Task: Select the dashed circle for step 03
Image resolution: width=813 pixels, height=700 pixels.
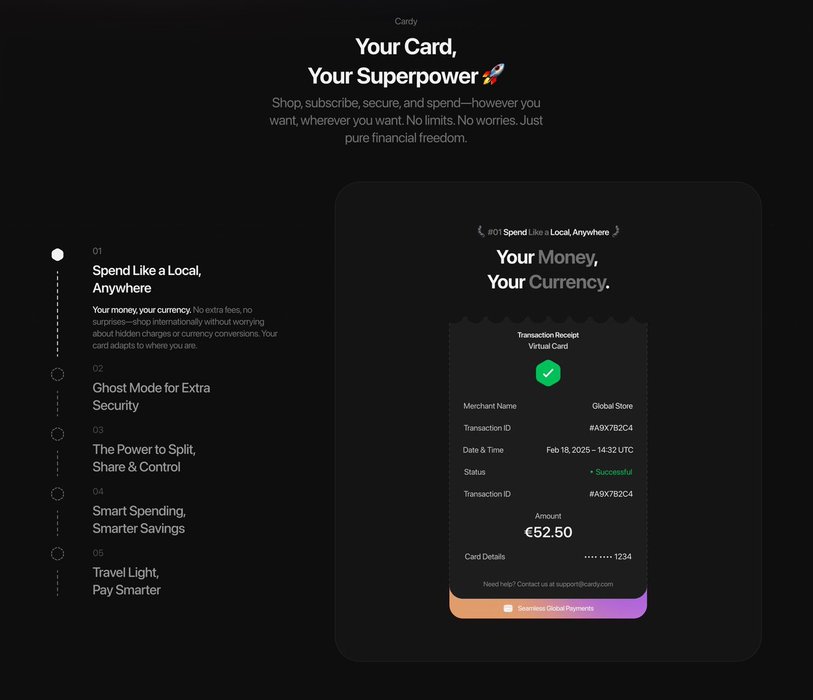Action: pyautogui.click(x=58, y=434)
